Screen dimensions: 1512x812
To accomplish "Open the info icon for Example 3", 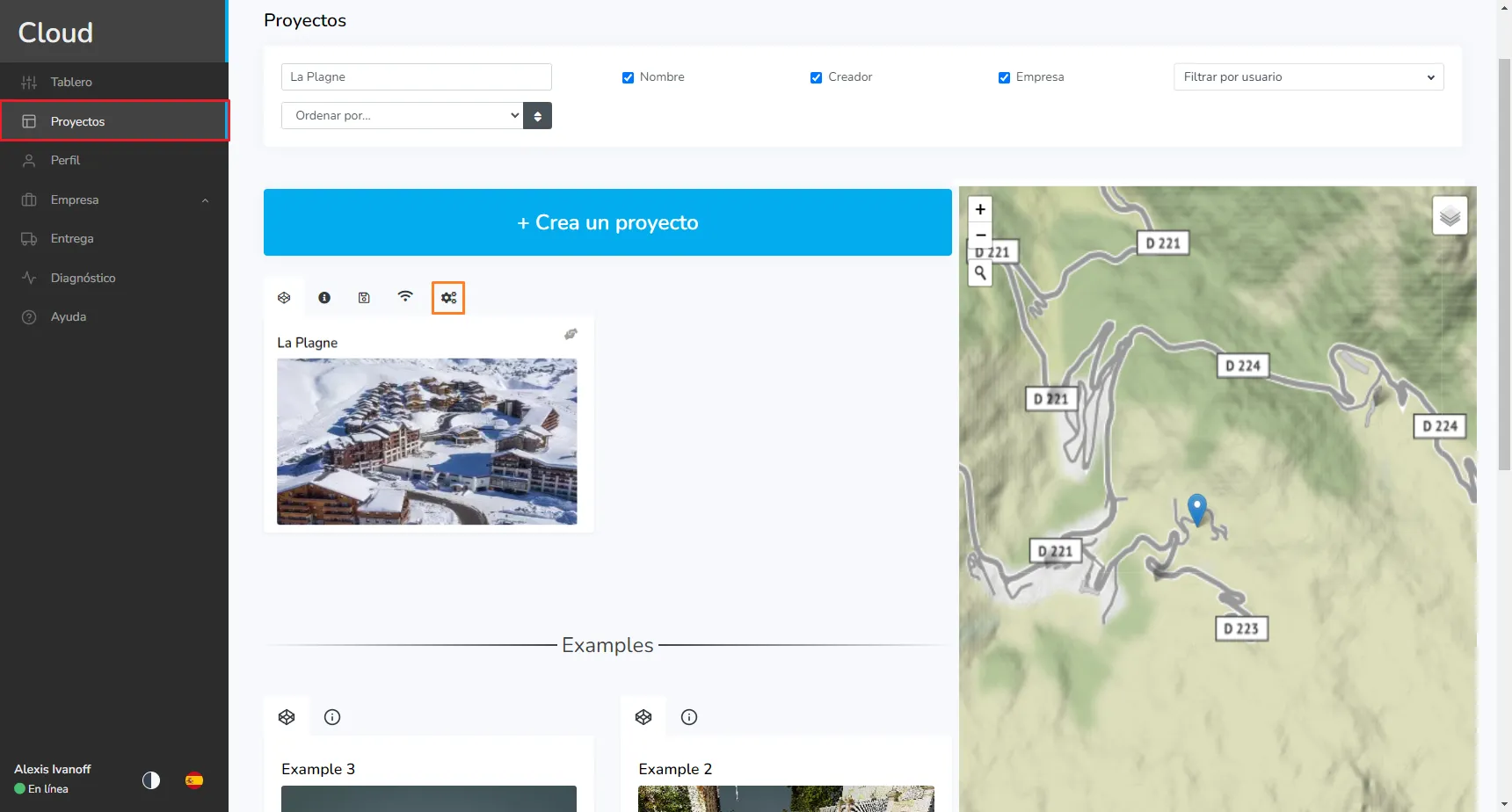I will point(332,717).
